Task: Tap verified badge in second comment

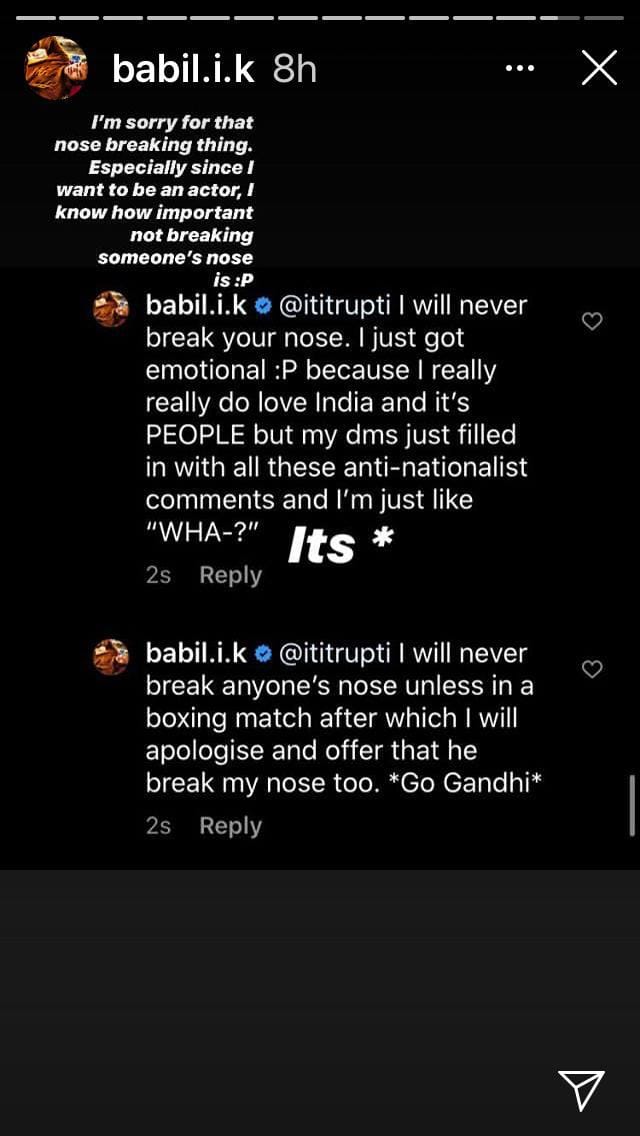Action: (x=263, y=653)
